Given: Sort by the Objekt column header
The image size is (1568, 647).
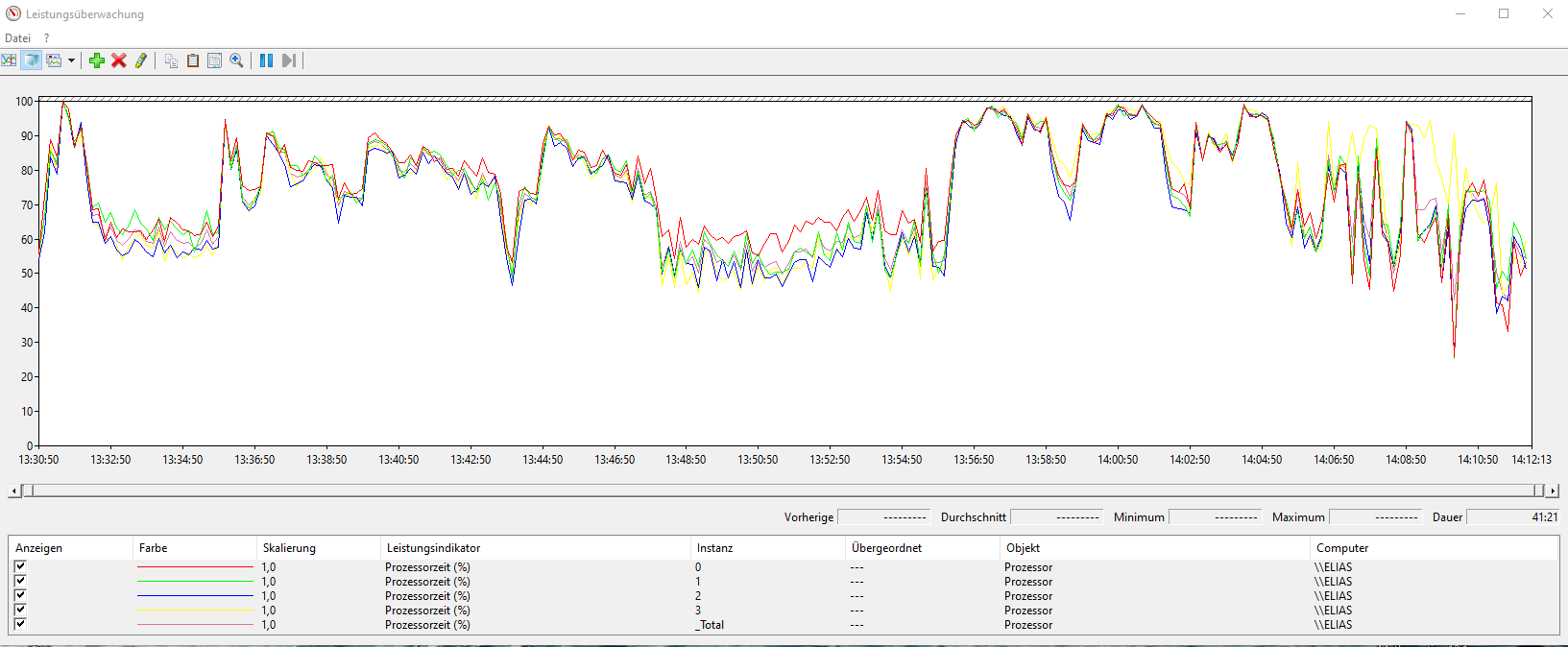Looking at the screenshot, I should [1155, 548].
